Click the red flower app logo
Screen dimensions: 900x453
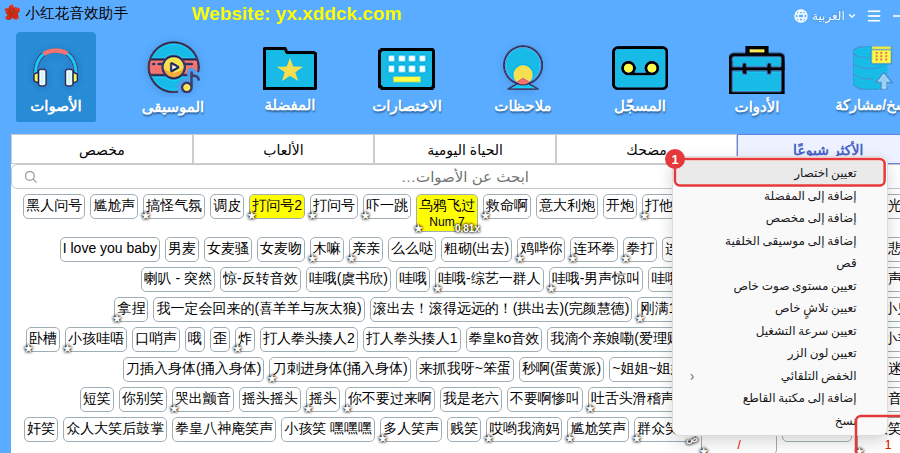[x=11, y=13]
